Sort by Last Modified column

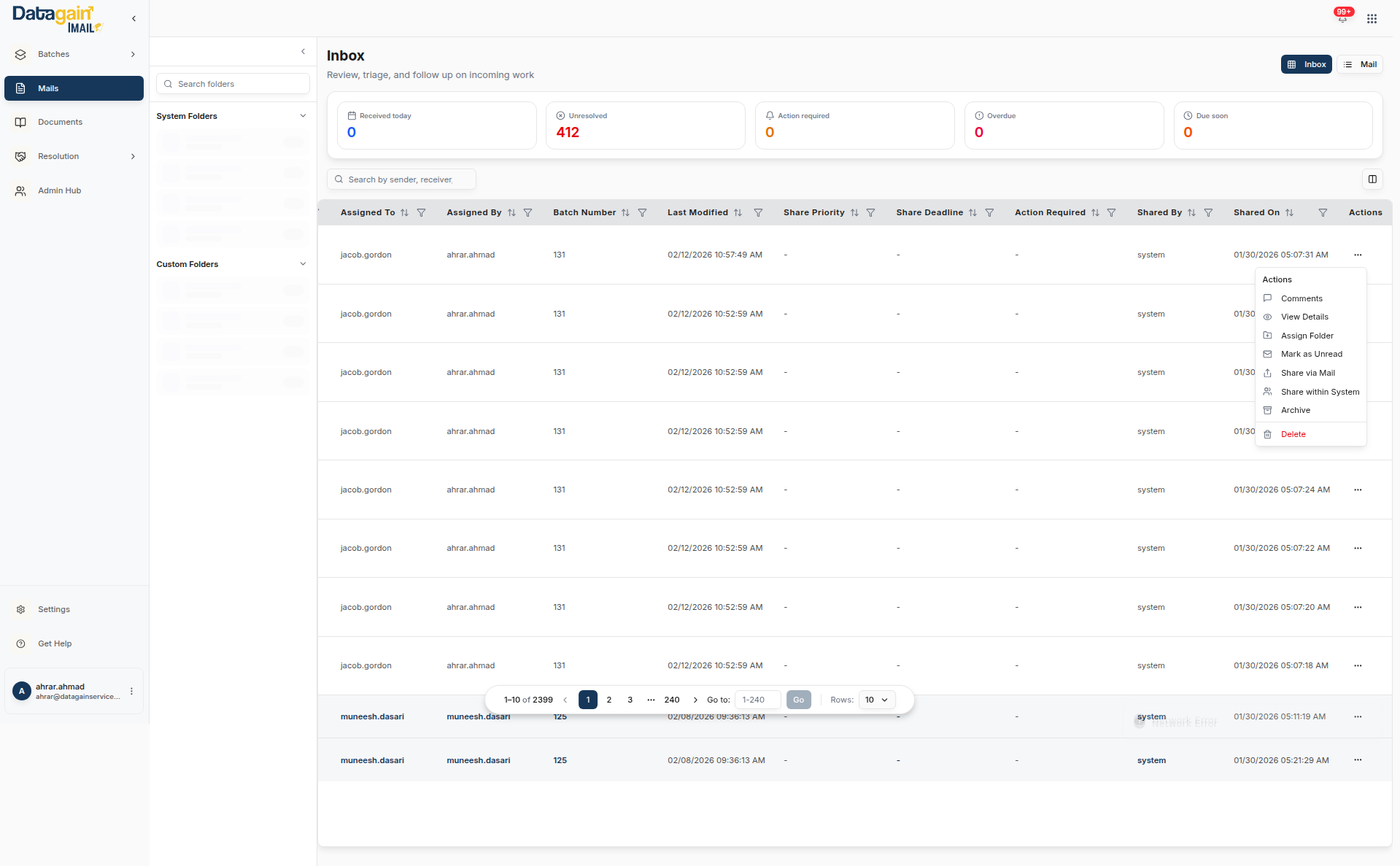tap(738, 213)
